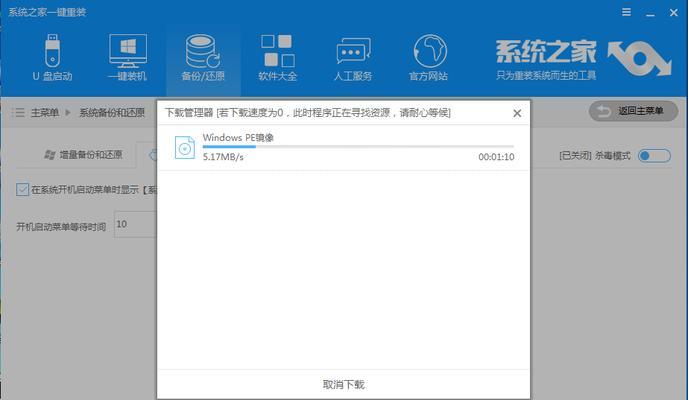Click the 系统备份和还原 breadcrumb
The image size is (688, 400).
112,113
